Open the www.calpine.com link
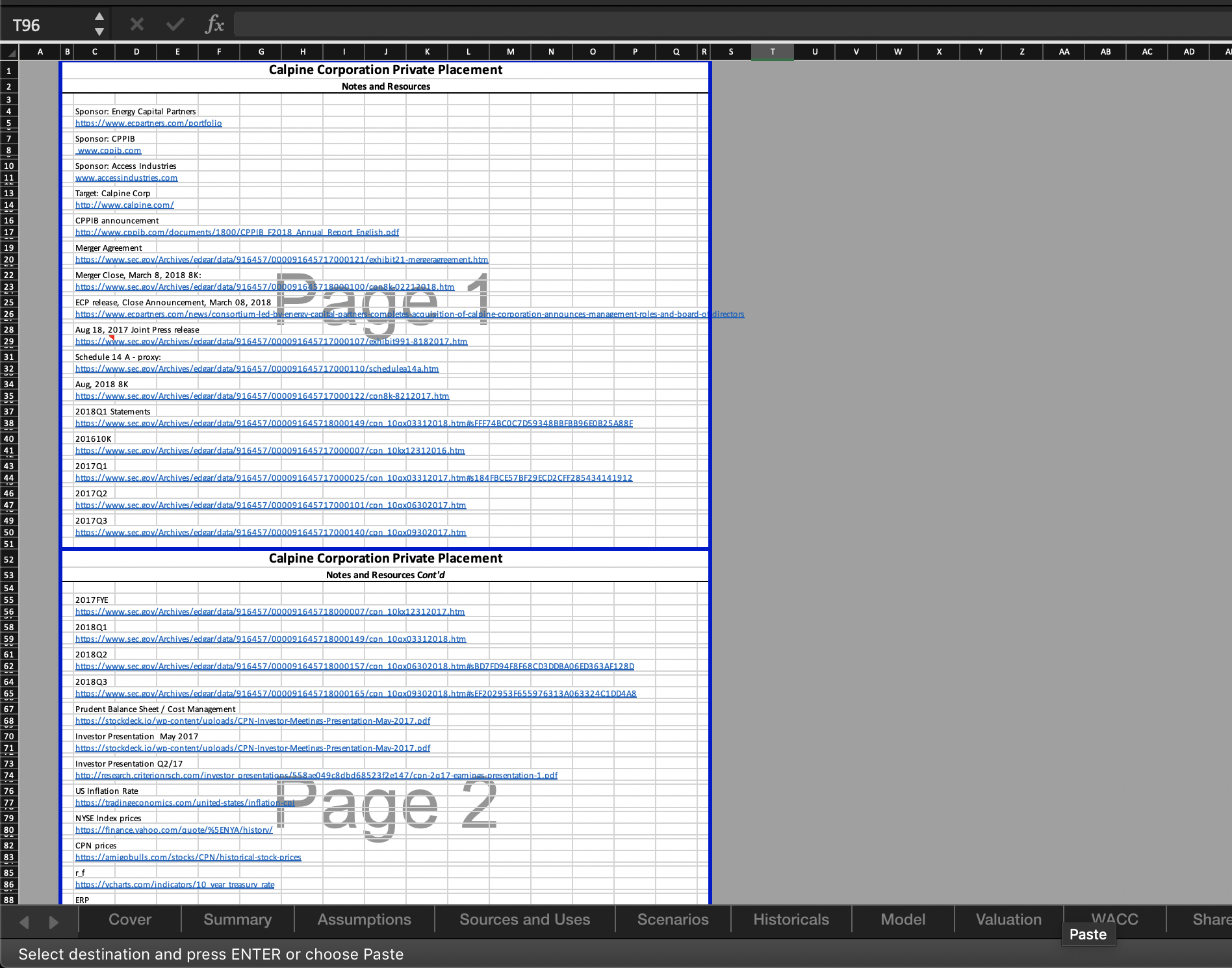Viewport: 1232px width, 968px height. [x=124, y=205]
